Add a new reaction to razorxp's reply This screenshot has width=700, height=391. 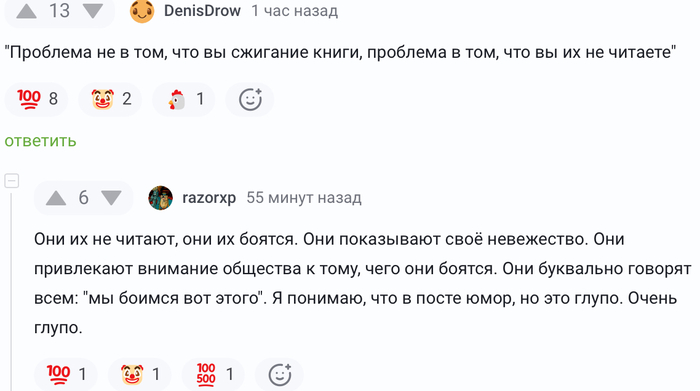(279, 374)
